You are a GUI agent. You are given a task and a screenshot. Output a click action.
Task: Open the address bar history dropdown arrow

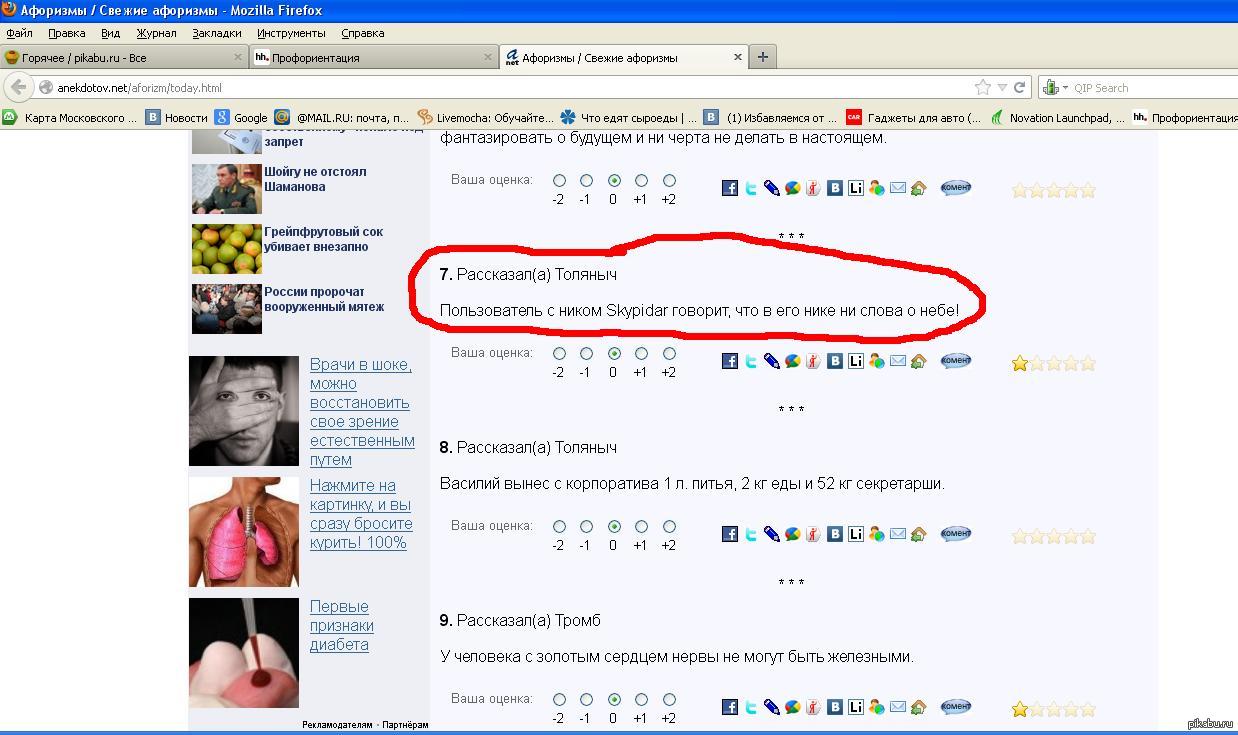(x=1004, y=88)
